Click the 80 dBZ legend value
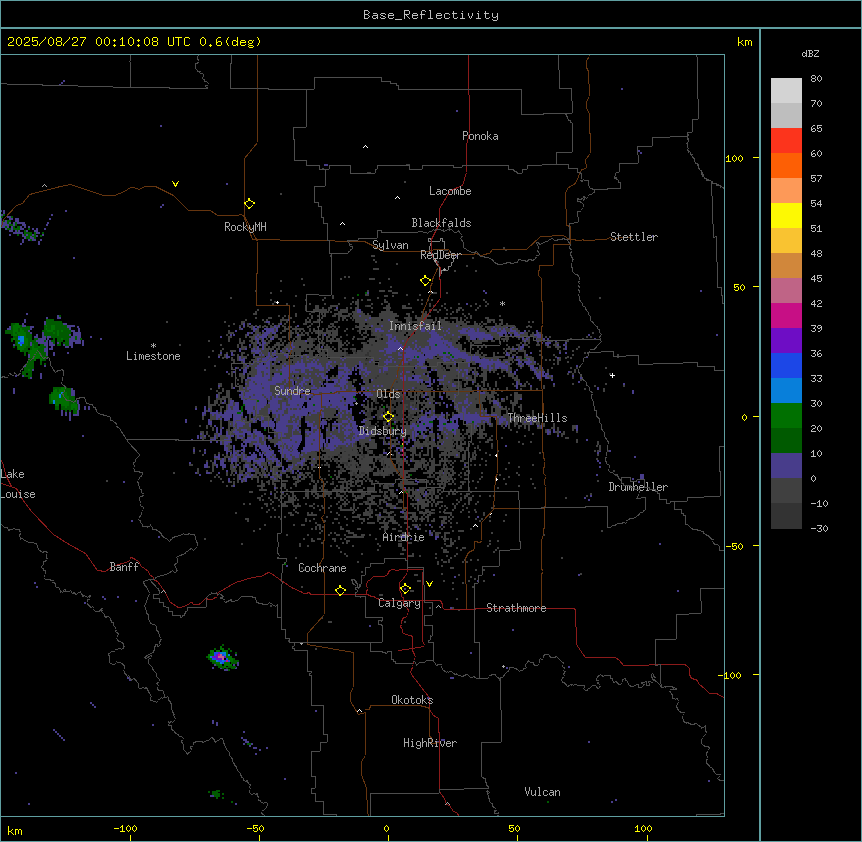This screenshot has height=842, width=862. point(816,79)
